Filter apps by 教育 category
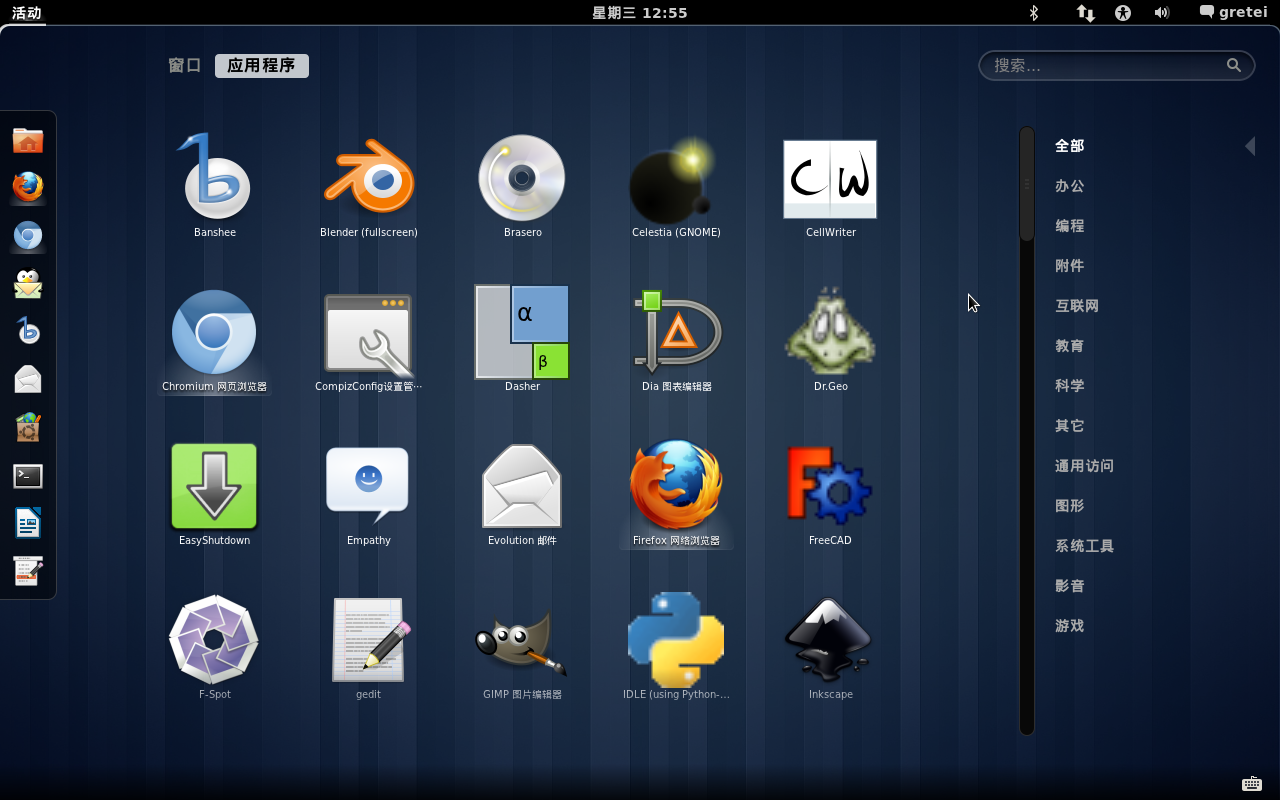This screenshot has height=800, width=1280. pyautogui.click(x=1070, y=346)
